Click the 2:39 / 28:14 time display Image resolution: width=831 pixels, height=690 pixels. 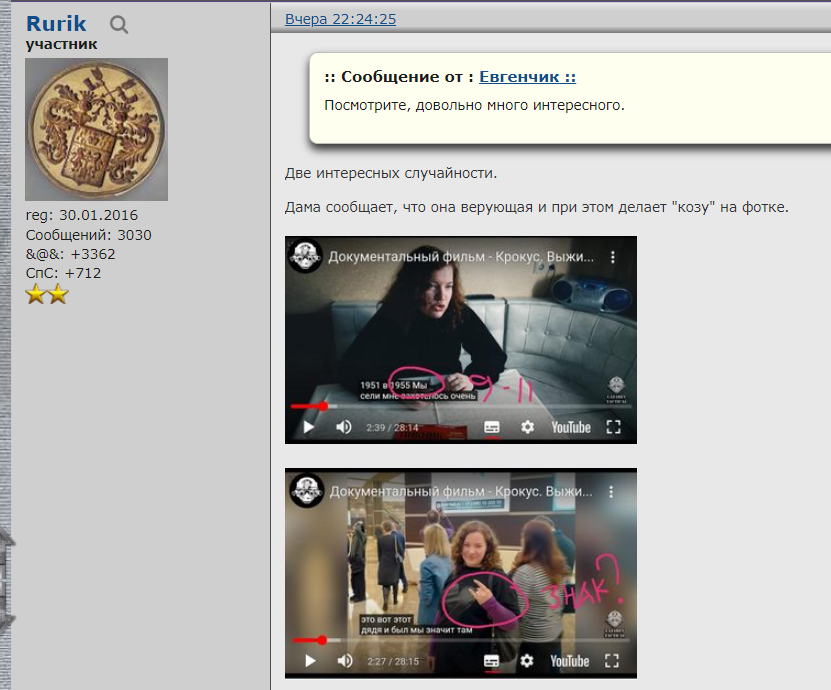pyautogui.click(x=392, y=428)
